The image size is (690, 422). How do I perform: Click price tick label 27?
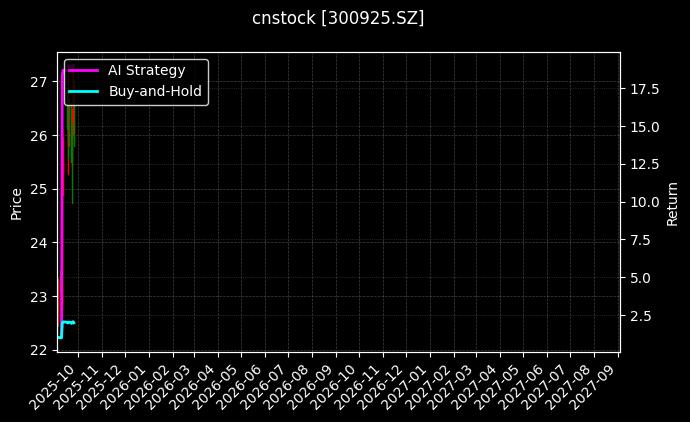point(38,82)
